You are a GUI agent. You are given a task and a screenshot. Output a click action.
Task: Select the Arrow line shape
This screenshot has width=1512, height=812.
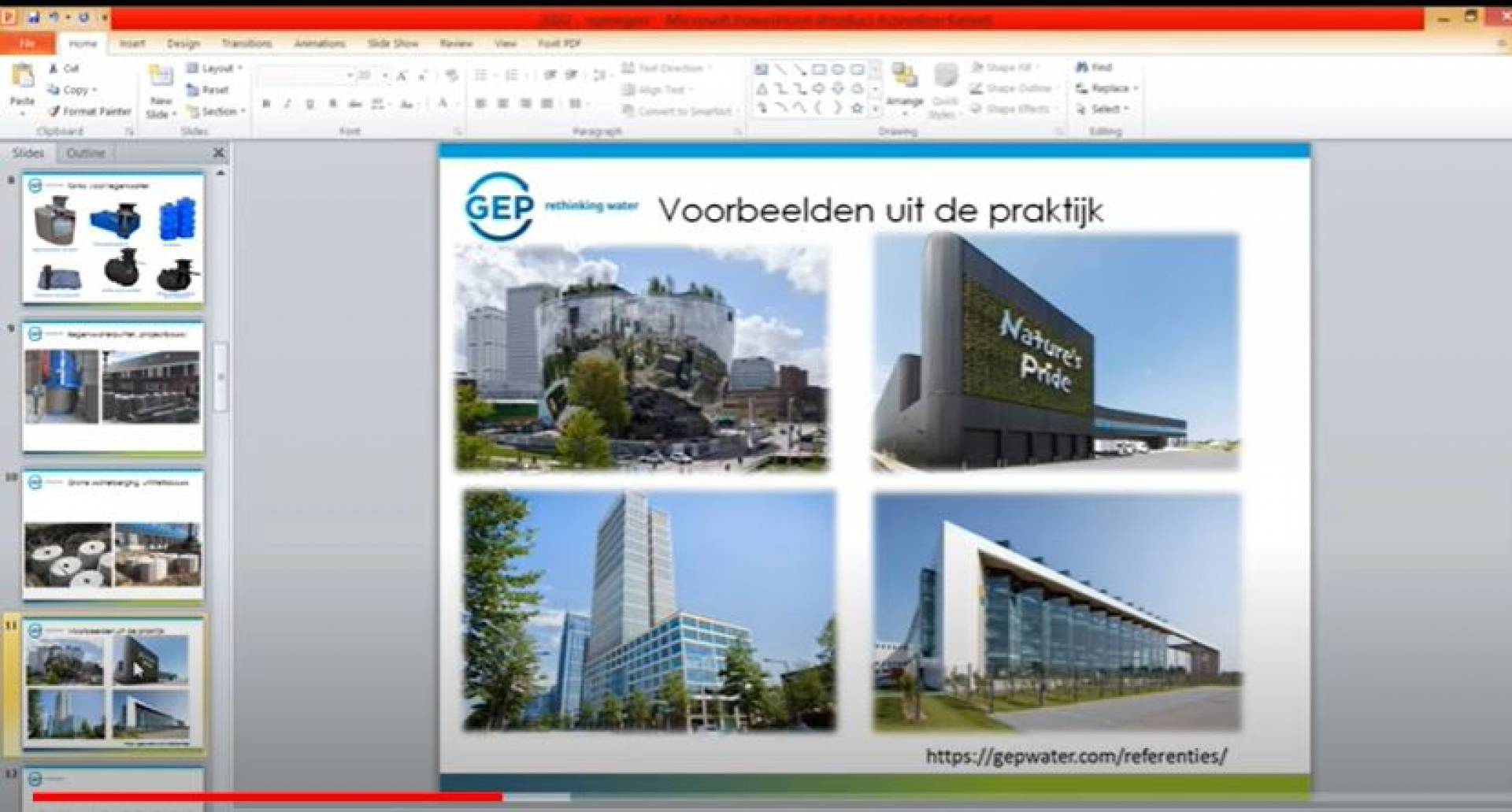point(799,69)
